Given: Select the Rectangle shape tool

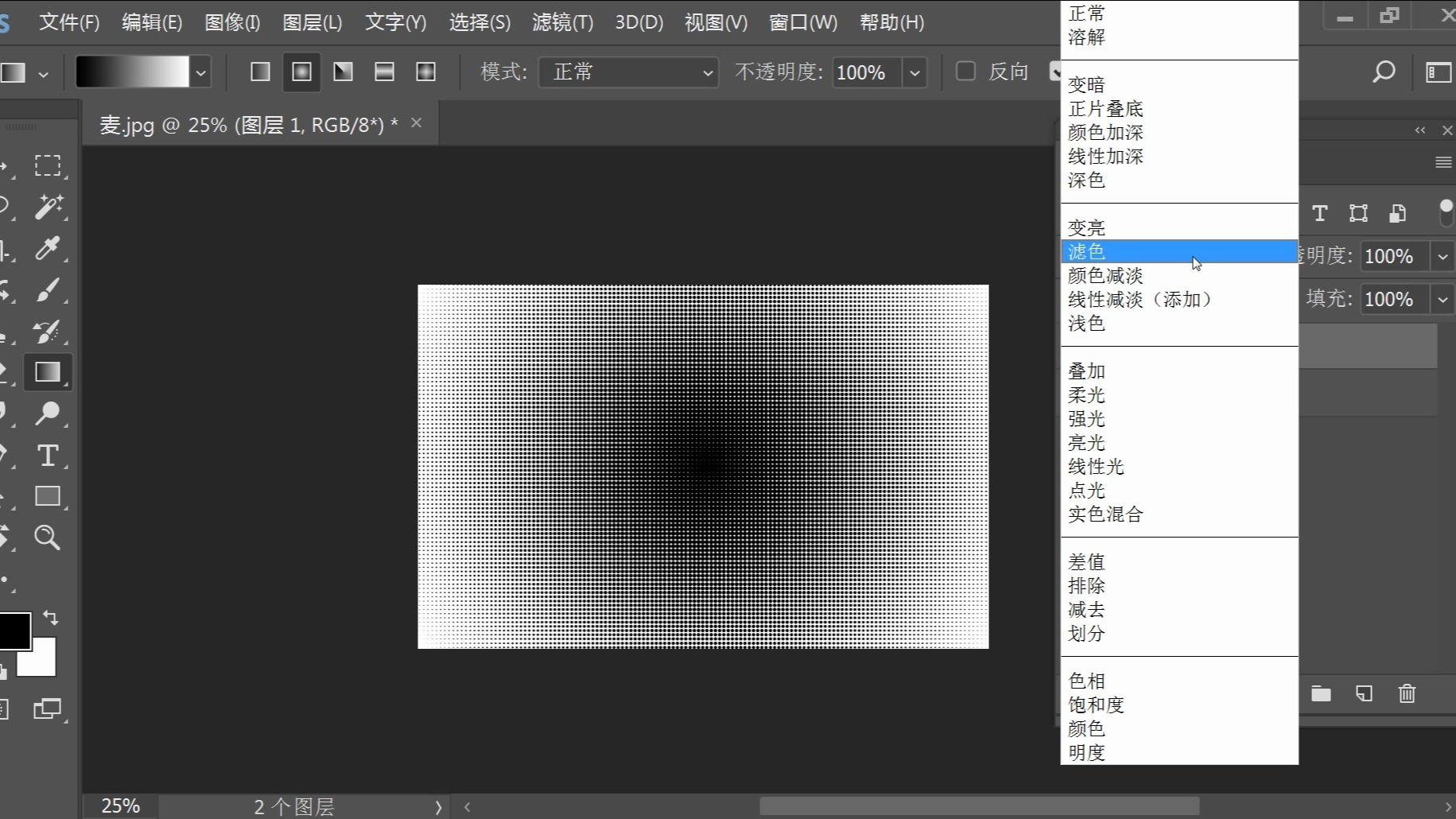Looking at the screenshot, I should [48, 496].
